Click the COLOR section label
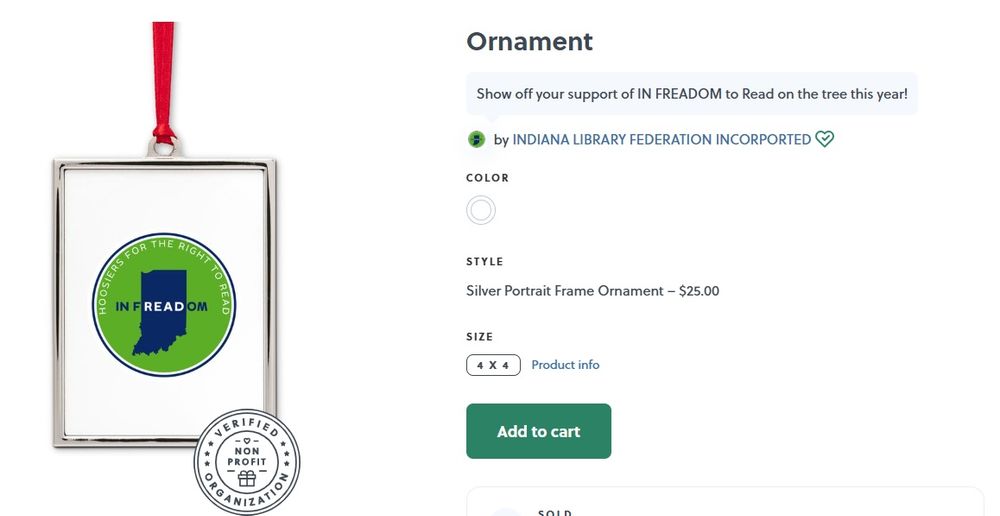 tap(487, 177)
